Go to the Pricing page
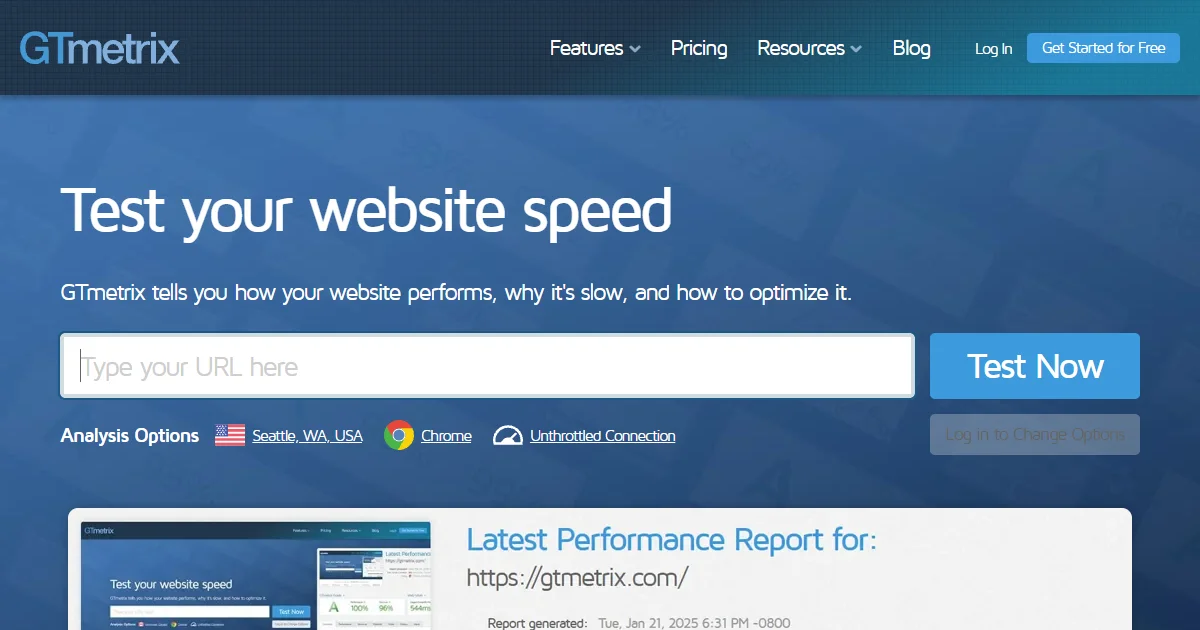The height and width of the screenshot is (630, 1200). (x=699, y=48)
